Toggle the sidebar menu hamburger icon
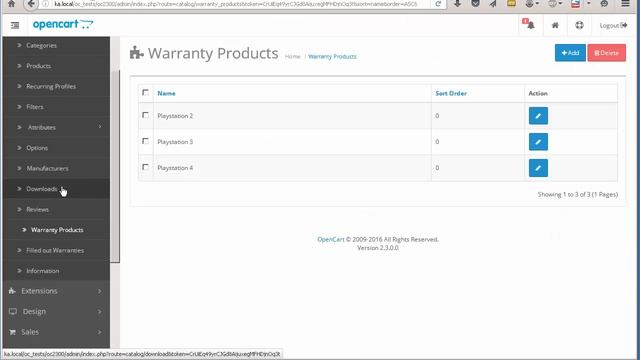640x360 pixels. pos(15,25)
